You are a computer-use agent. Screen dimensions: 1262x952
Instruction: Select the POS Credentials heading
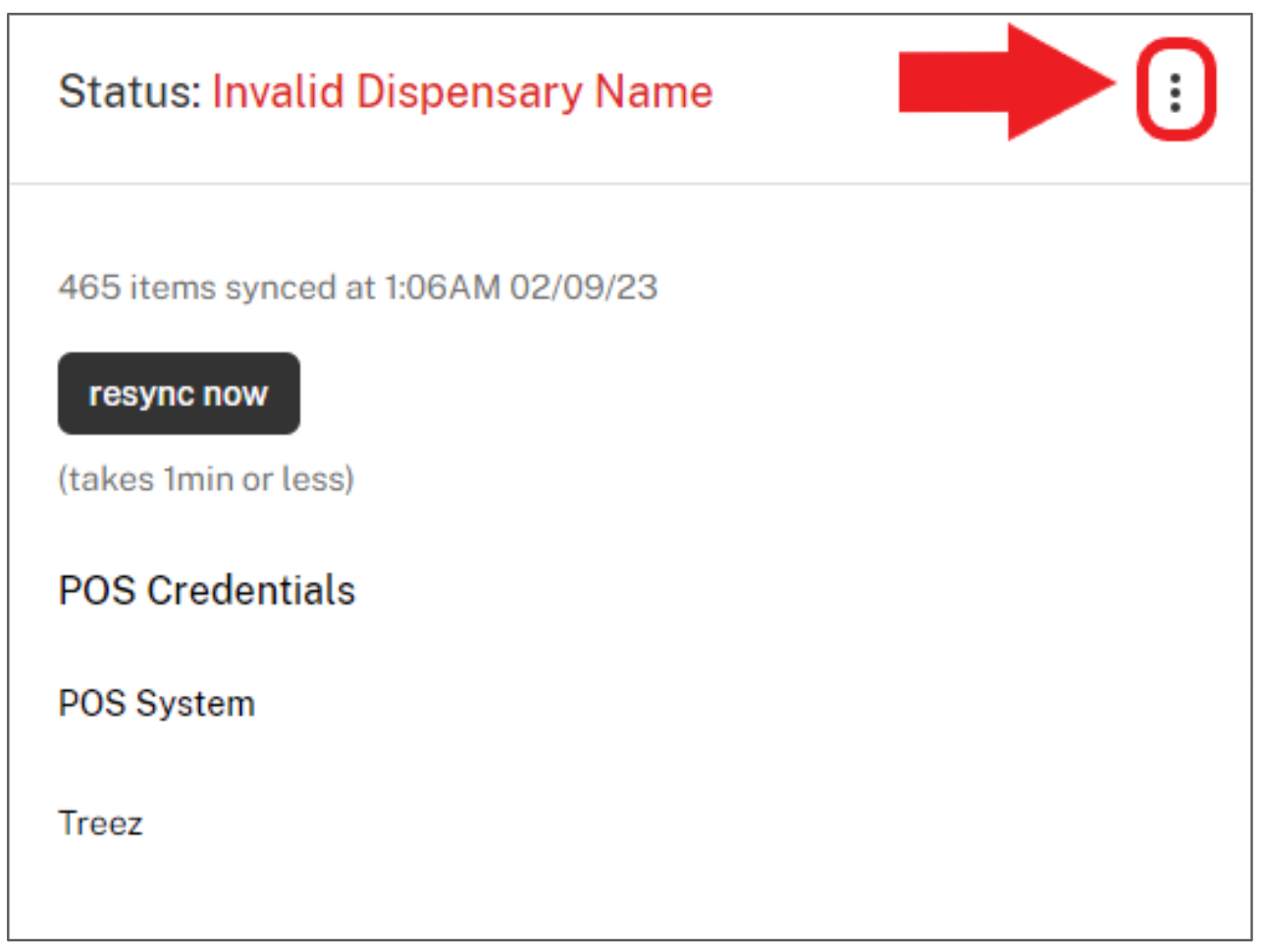coord(207,590)
